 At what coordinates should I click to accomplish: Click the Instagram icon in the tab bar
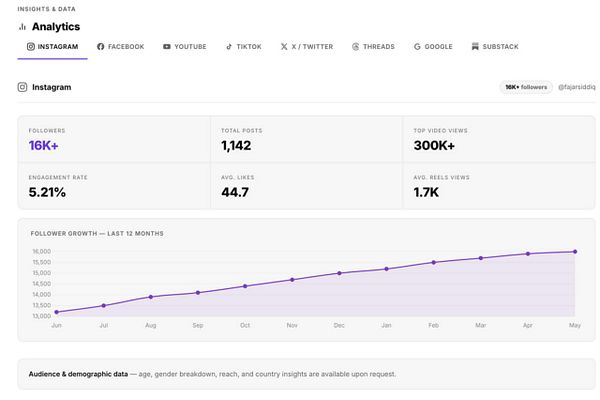[31, 47]
